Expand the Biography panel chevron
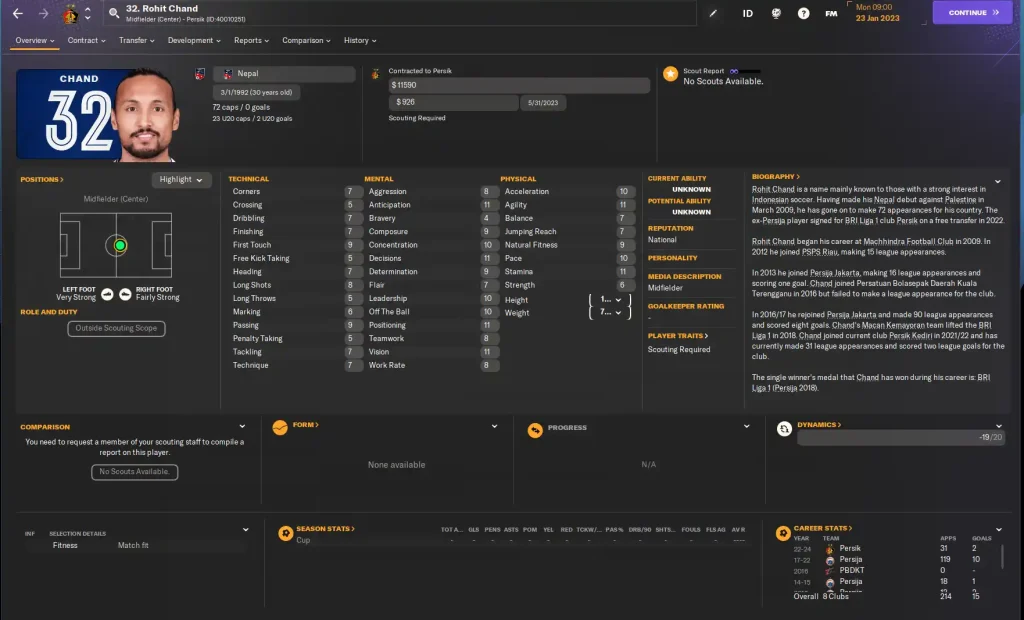1024x620 pixels. pos(998,182)
